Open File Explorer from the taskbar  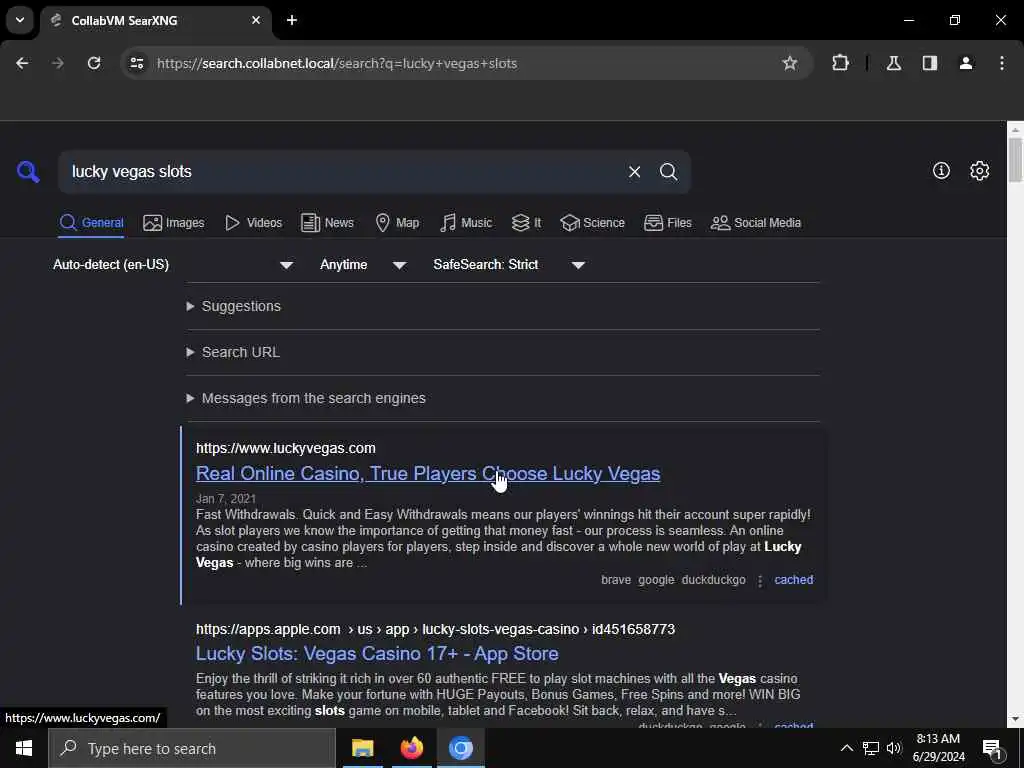[362, 748]
